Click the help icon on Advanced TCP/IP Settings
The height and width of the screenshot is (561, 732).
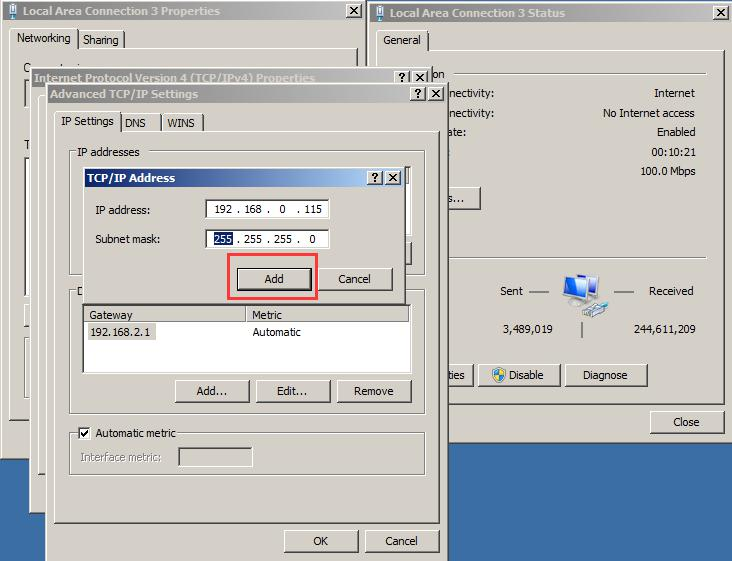[x=417, y=94]
